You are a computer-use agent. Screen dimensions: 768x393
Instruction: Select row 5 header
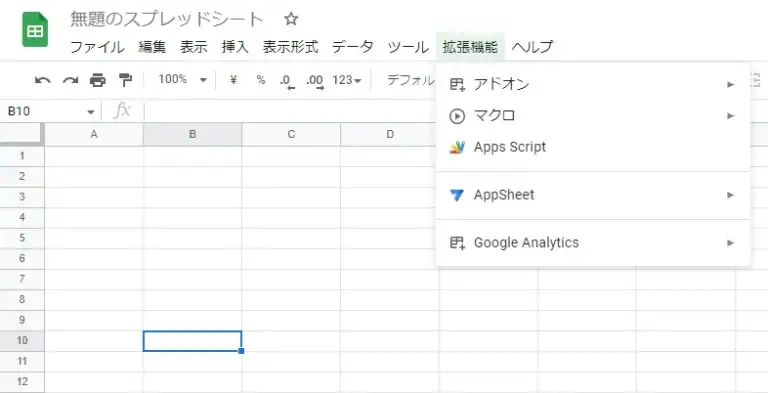(22, 238)
